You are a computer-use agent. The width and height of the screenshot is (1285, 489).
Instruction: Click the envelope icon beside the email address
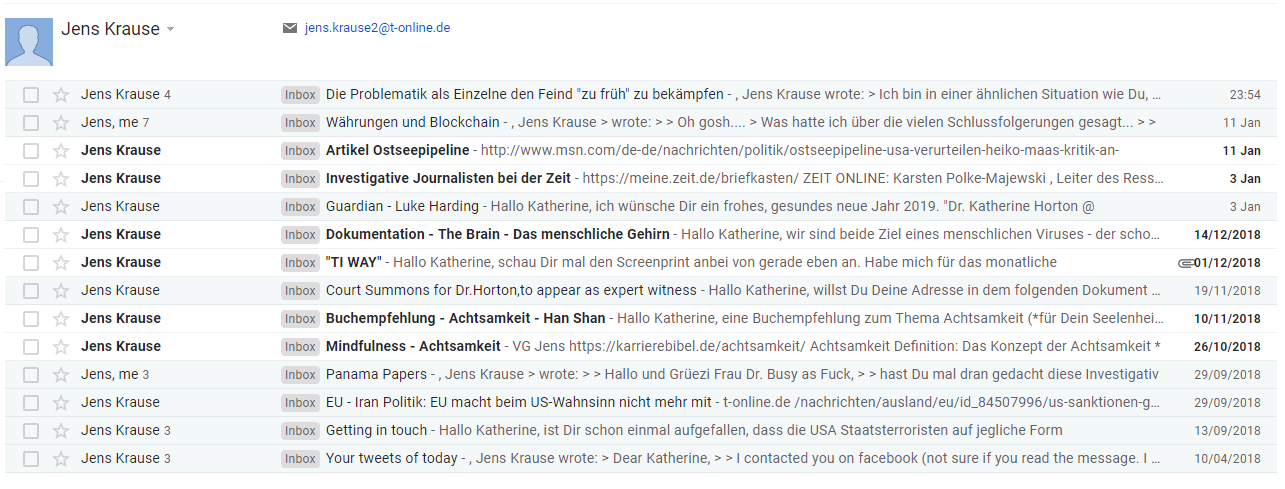[x=290, y=28]
